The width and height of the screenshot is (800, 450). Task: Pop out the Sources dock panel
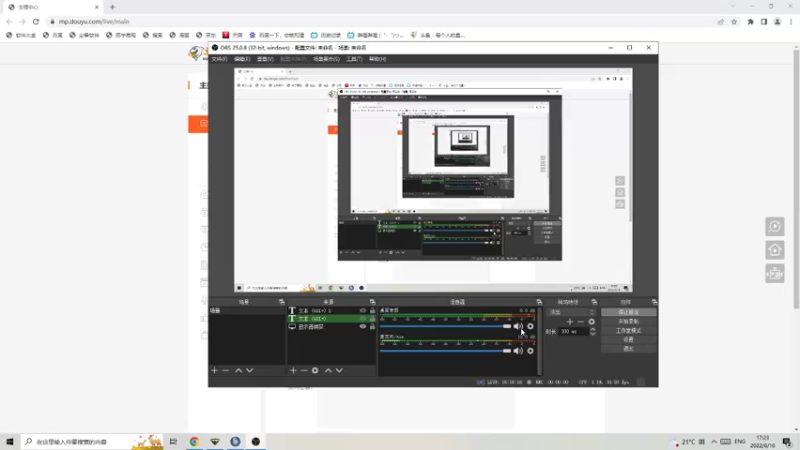[x=372, y=302]
